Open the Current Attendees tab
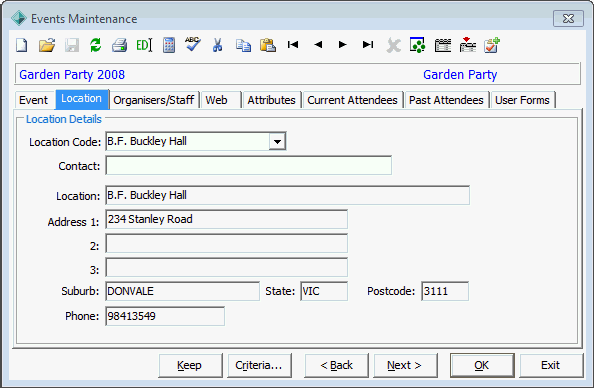The height and width of the screenshot is (388, 594). [x=352, y=100]
